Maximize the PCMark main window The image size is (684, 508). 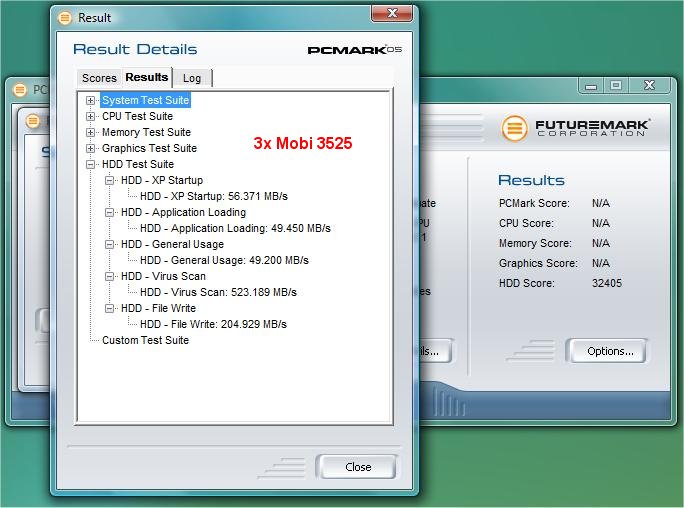click(x=616, y=85)
